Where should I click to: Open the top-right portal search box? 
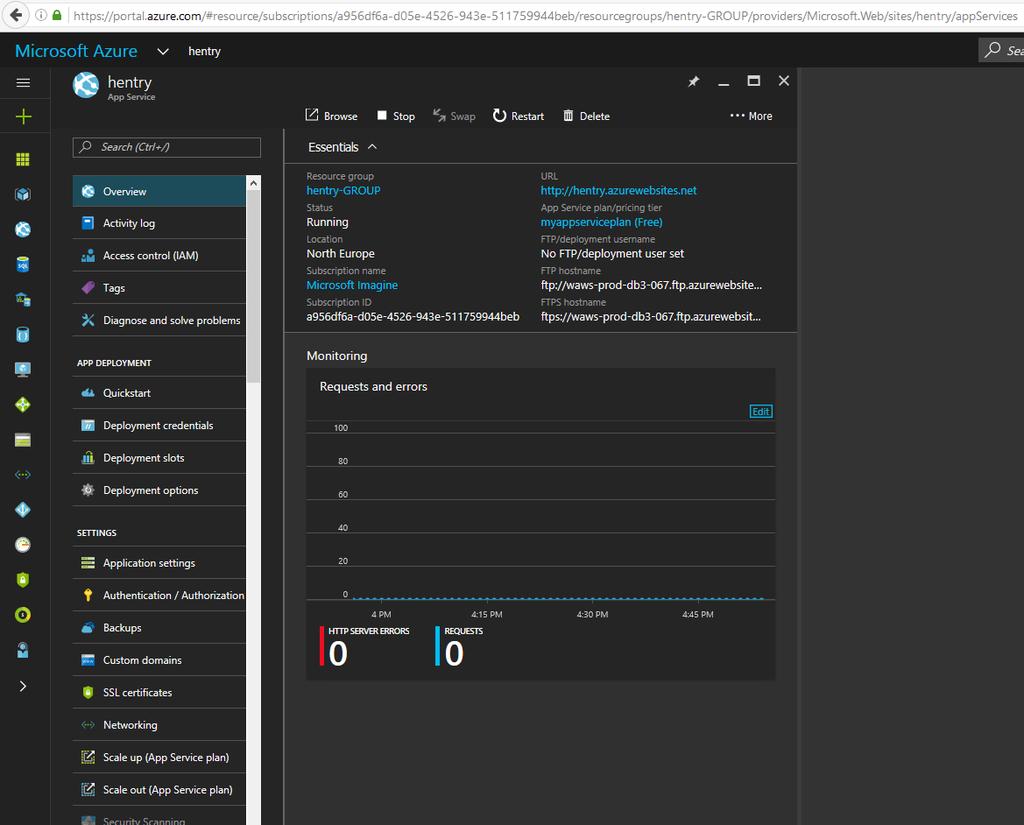(1001, 50)
